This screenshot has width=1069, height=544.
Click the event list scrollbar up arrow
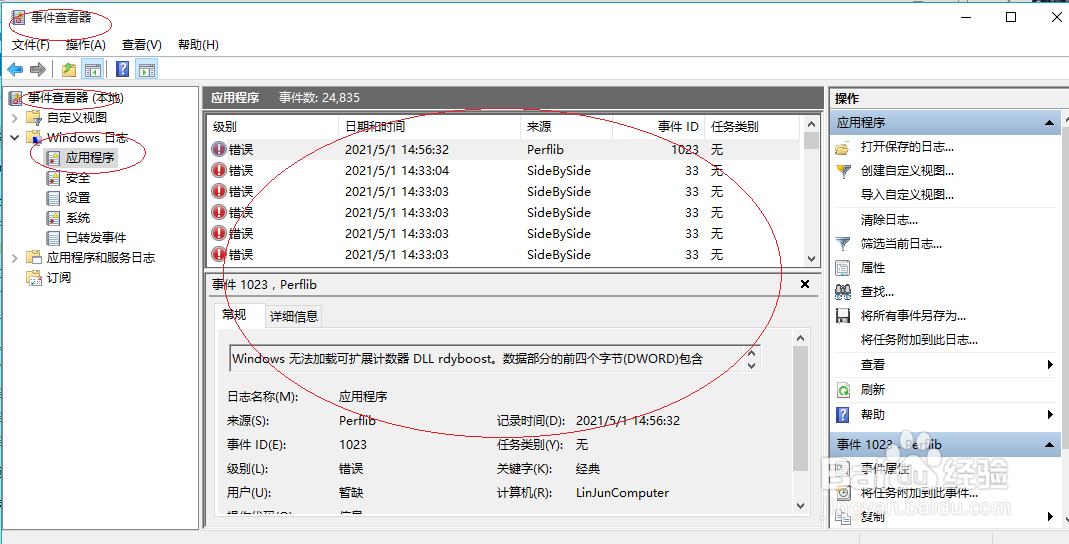click(x=811, y=124)
